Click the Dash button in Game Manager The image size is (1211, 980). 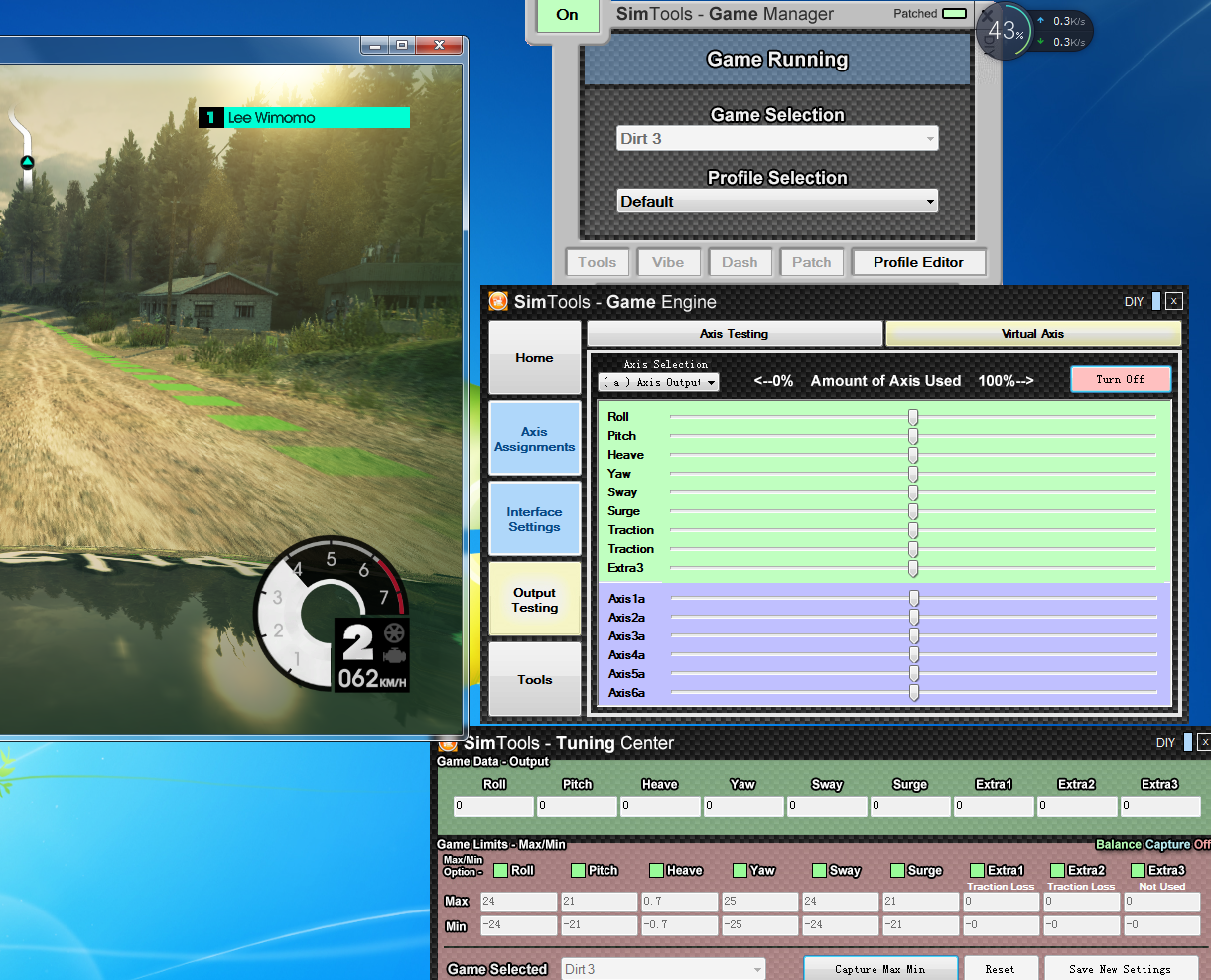[x=740, y=262]
